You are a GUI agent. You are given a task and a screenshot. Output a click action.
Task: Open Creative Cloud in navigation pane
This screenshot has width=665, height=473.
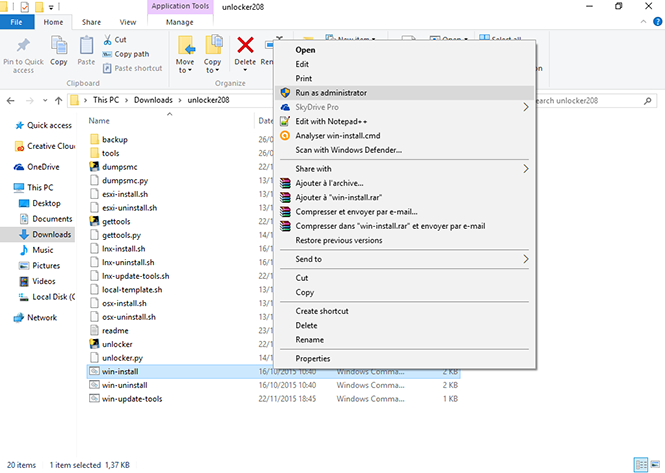coord(45,146)
